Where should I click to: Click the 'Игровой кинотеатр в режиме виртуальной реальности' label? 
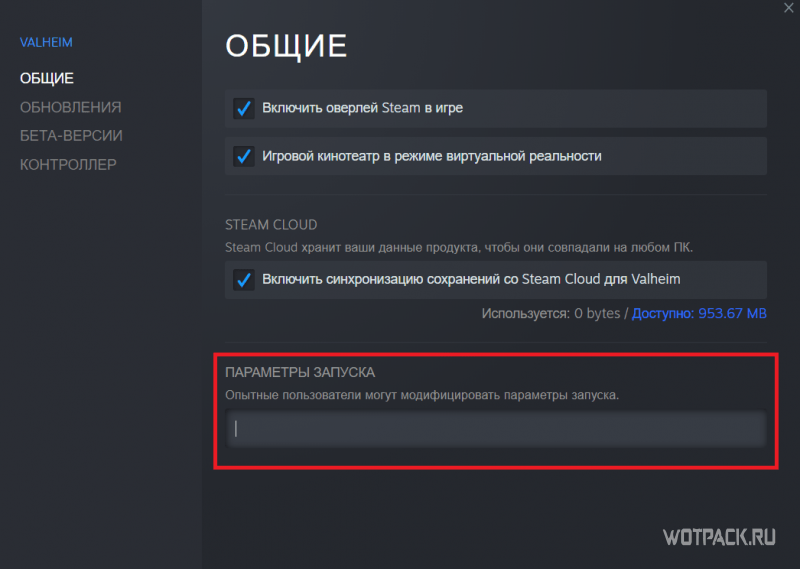coord(432,156)
